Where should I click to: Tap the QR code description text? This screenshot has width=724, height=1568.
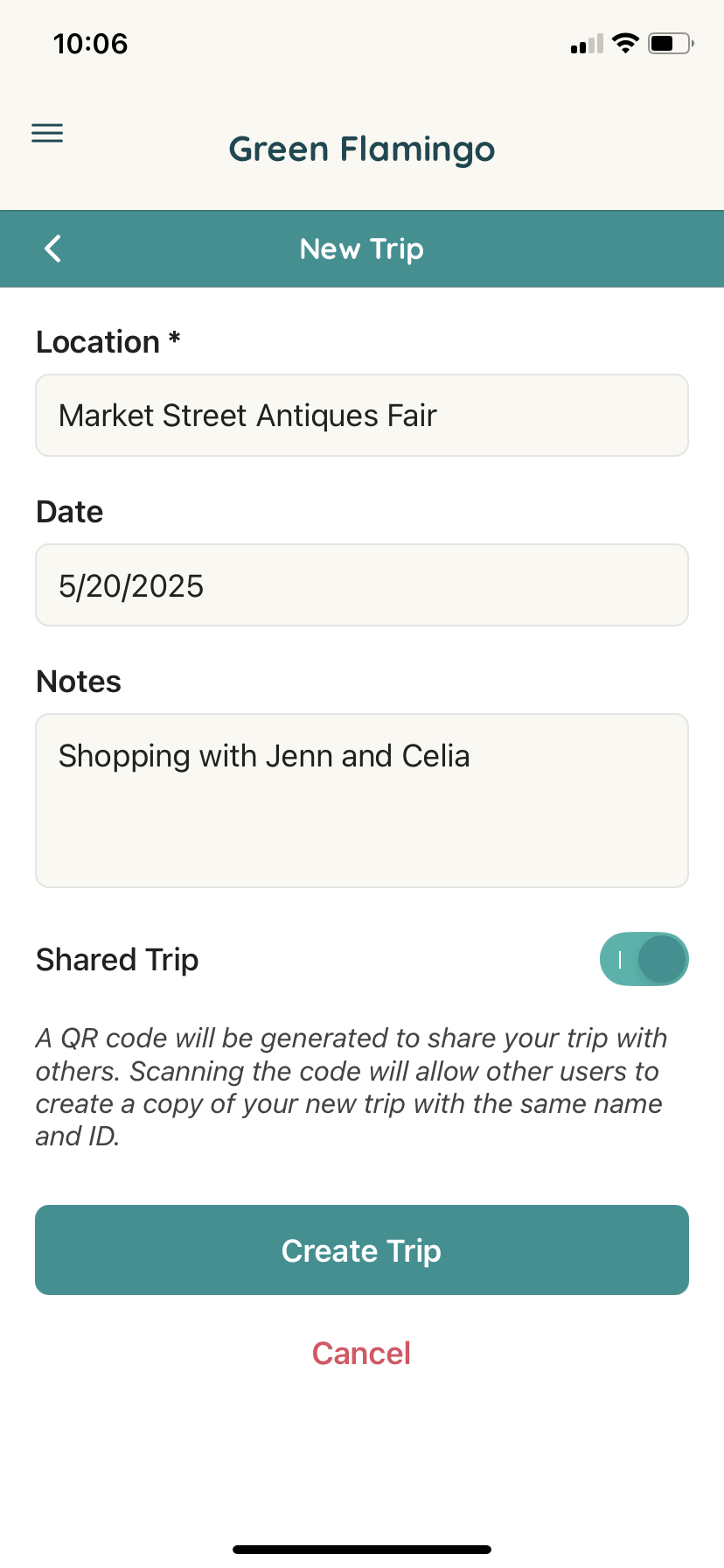click(352, 1087)
